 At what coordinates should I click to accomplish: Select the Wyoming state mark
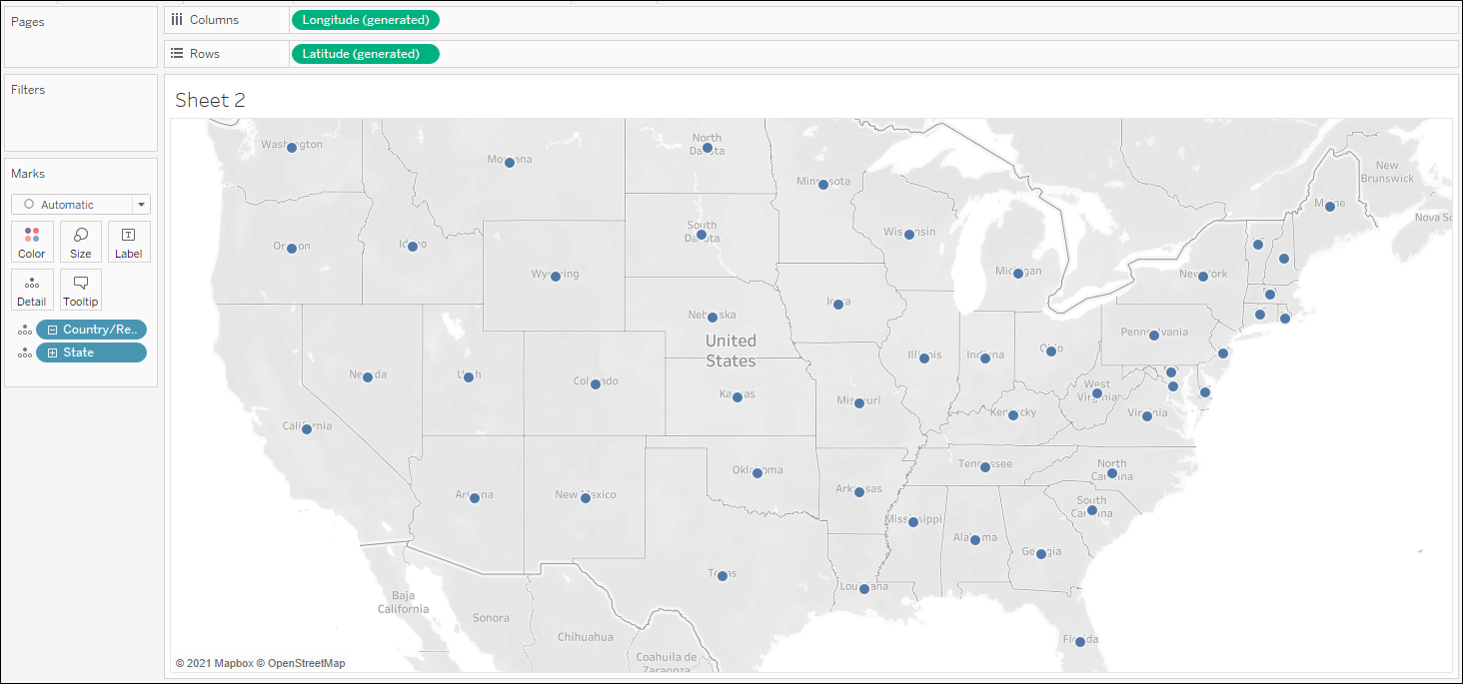click(555, 277)
